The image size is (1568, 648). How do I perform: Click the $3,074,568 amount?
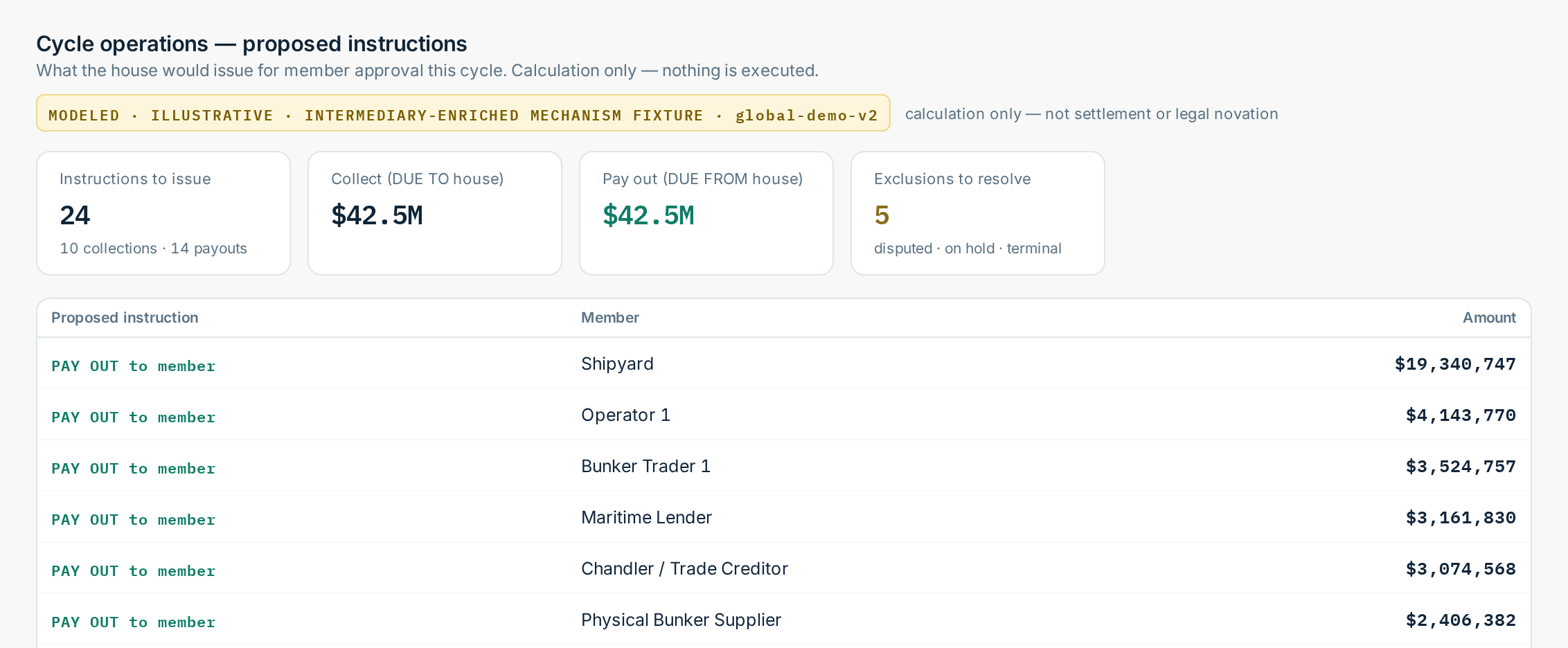click(x=1461, y=569)
